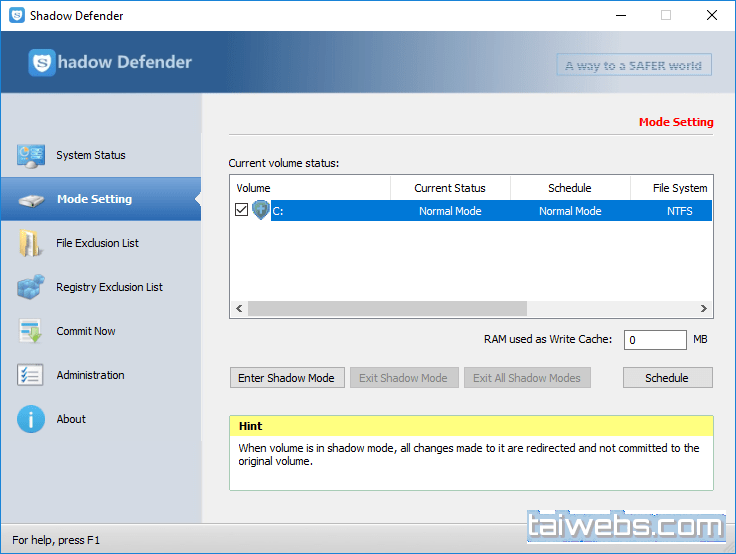Click the Administration checklist icon
Image resolution: width=736 pixels, height=554 pixels.
click(x=31, y=375)
